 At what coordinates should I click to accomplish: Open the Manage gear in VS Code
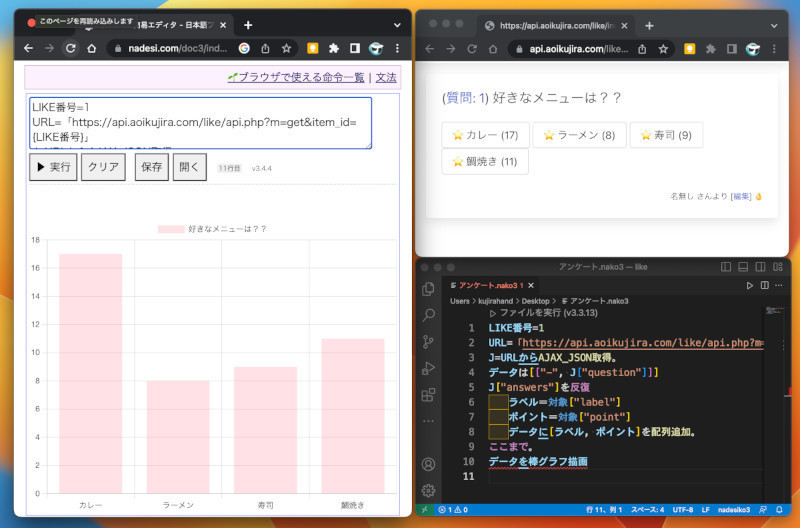pyautogui.click(x=429, y=490)
